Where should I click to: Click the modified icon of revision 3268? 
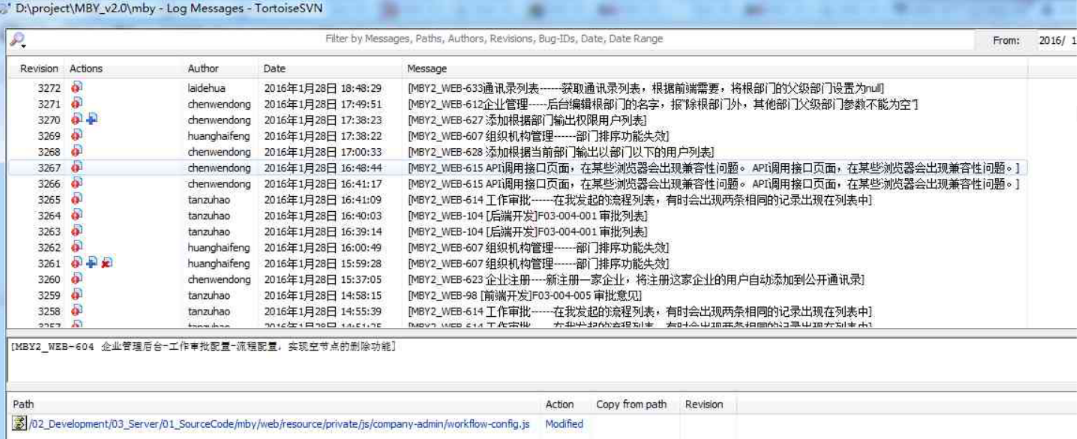pos(77,151)
